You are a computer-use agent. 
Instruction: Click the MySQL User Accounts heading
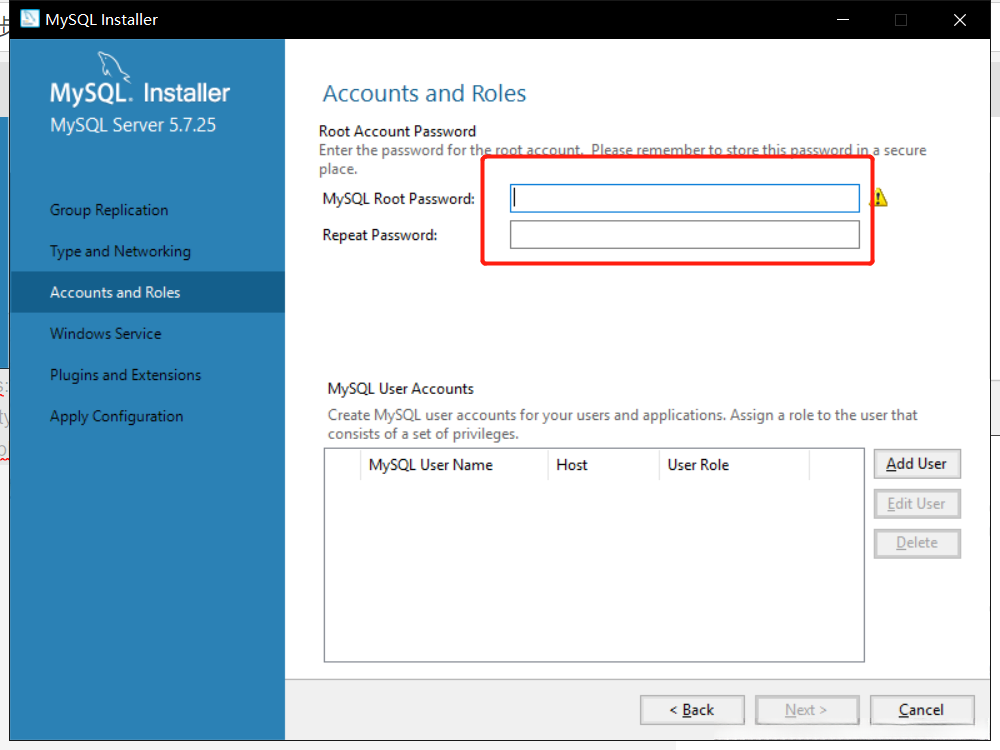tap(401, 389)
